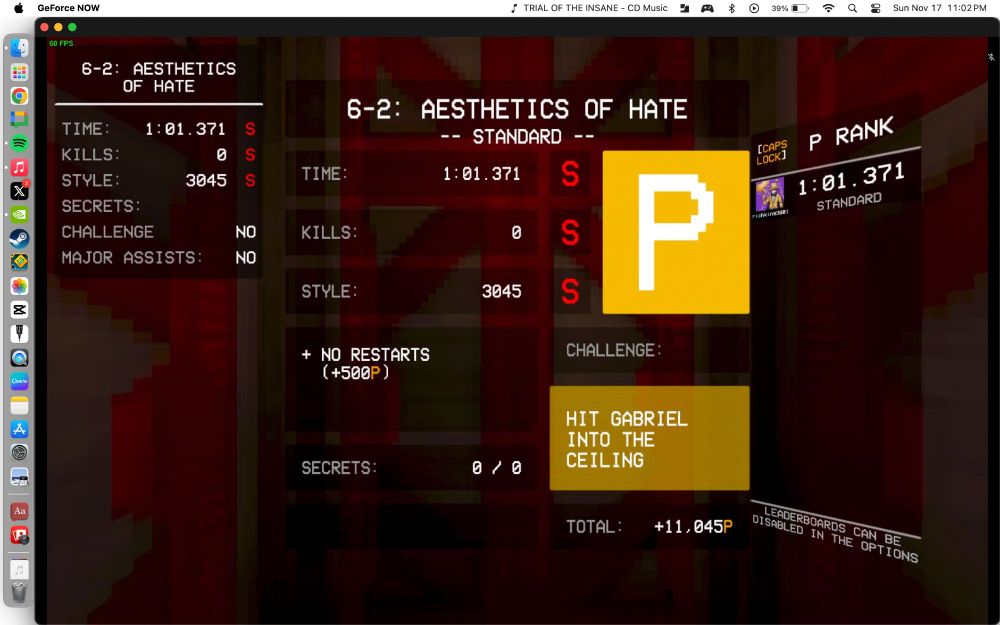Viewport: 1000px width, 625px height.
Task: Click the STYLE 3045 row in left panel
Action: [159, 180]
